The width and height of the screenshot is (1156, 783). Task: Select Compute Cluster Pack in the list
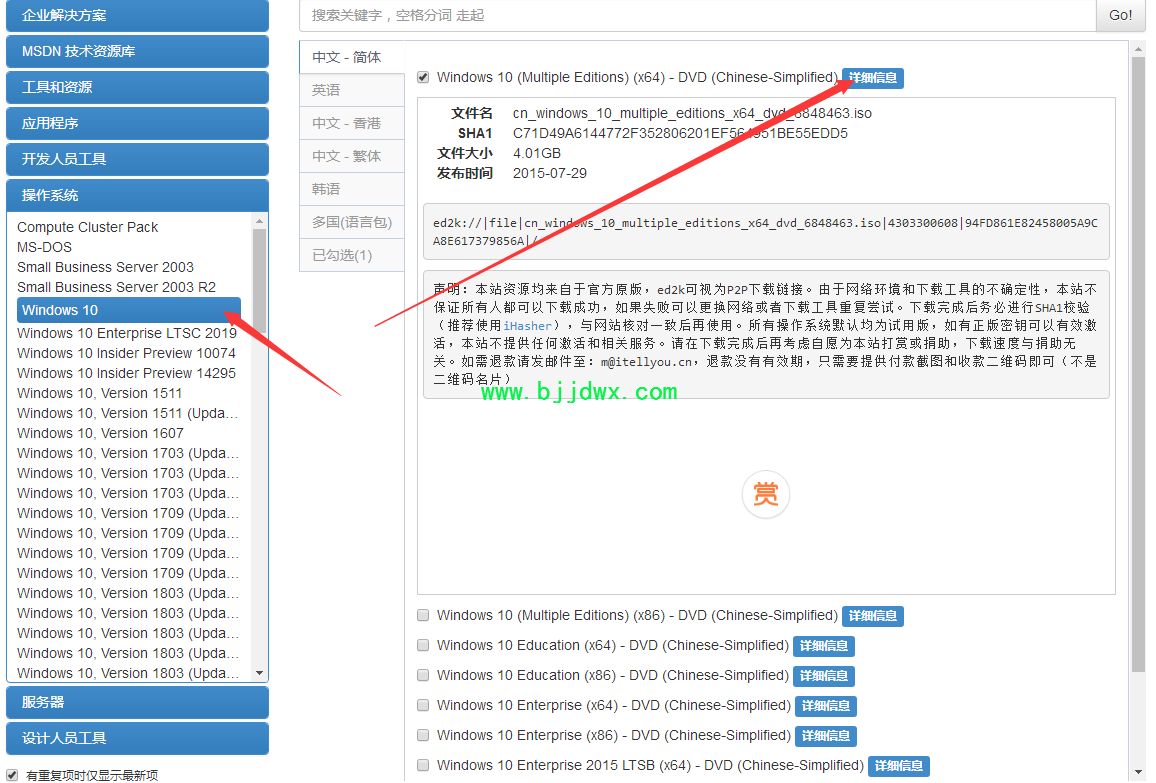tap(87, 227)
